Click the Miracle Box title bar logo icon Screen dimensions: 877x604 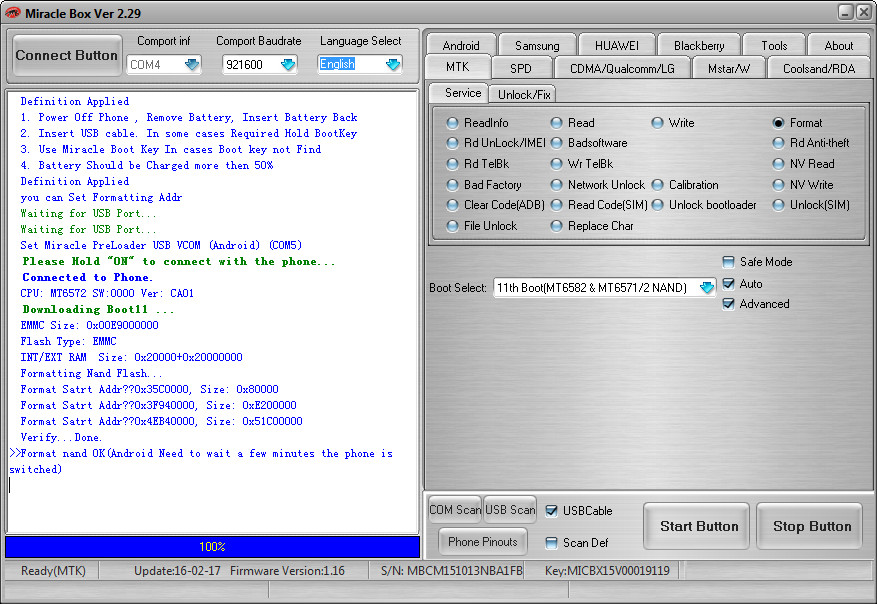pyautogui.click(x=12, y=13)
